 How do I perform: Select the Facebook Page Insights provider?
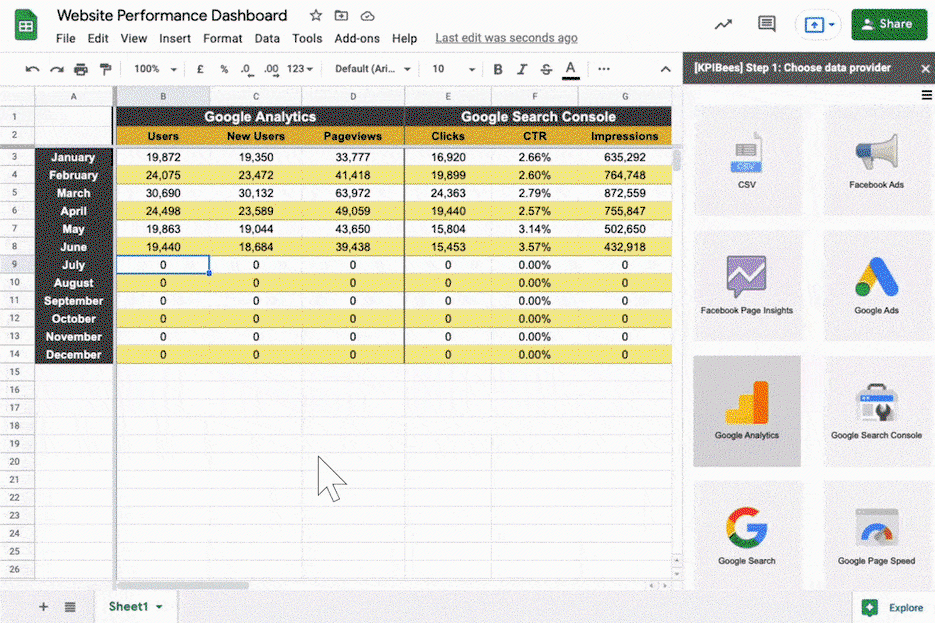coord(746,283)
